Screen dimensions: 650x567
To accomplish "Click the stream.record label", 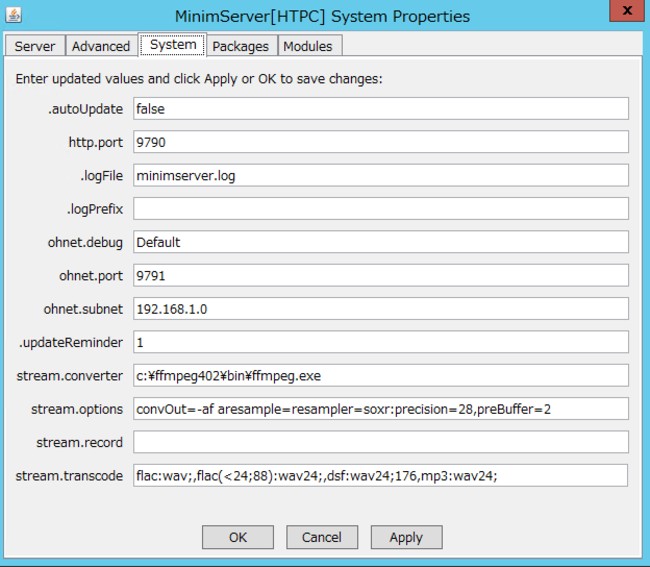I will point(80,442).
